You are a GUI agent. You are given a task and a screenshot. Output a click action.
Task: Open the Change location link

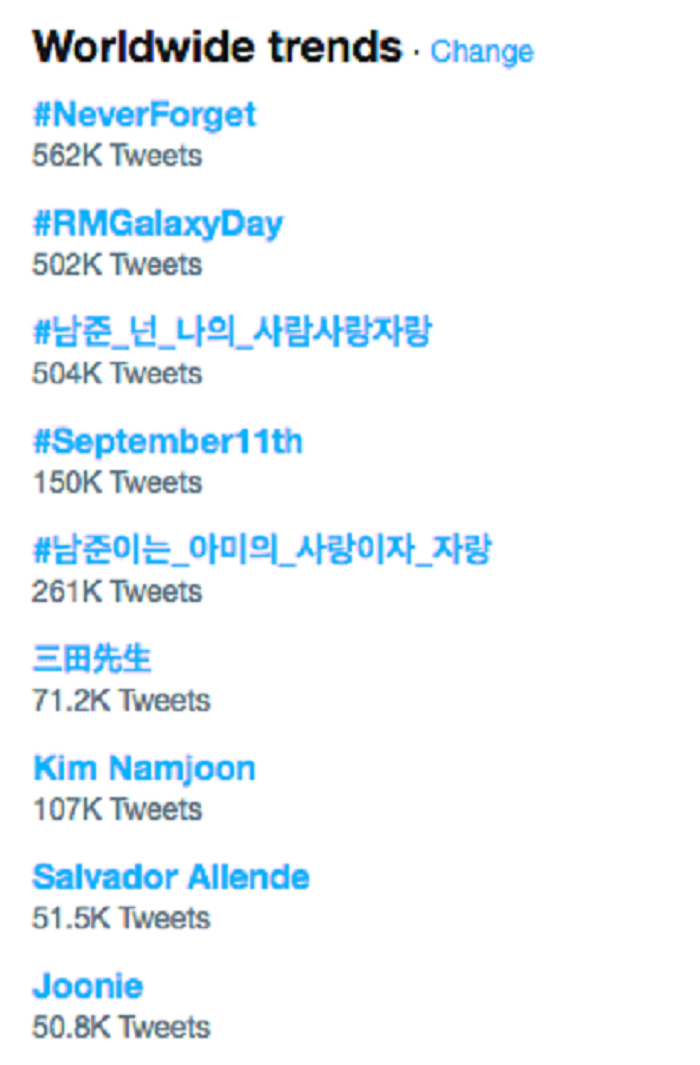(481, 51)
